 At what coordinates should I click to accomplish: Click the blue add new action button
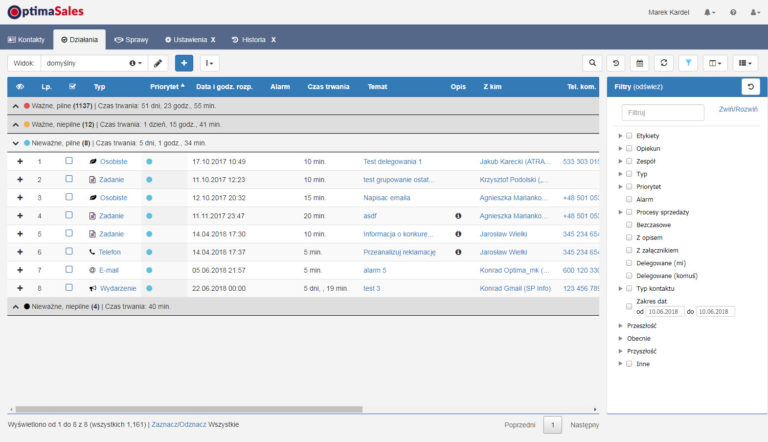click(184, 63)
